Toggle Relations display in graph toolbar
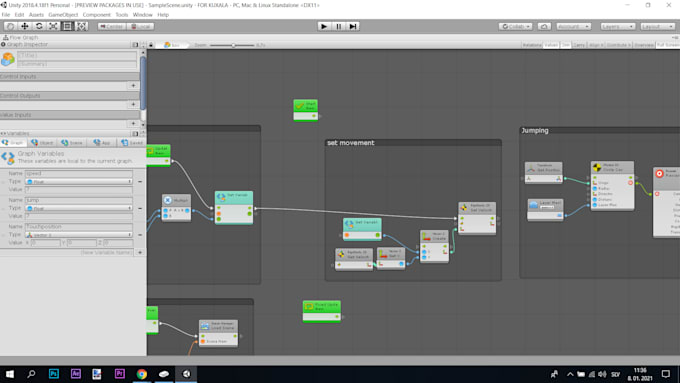 [532, 45]
